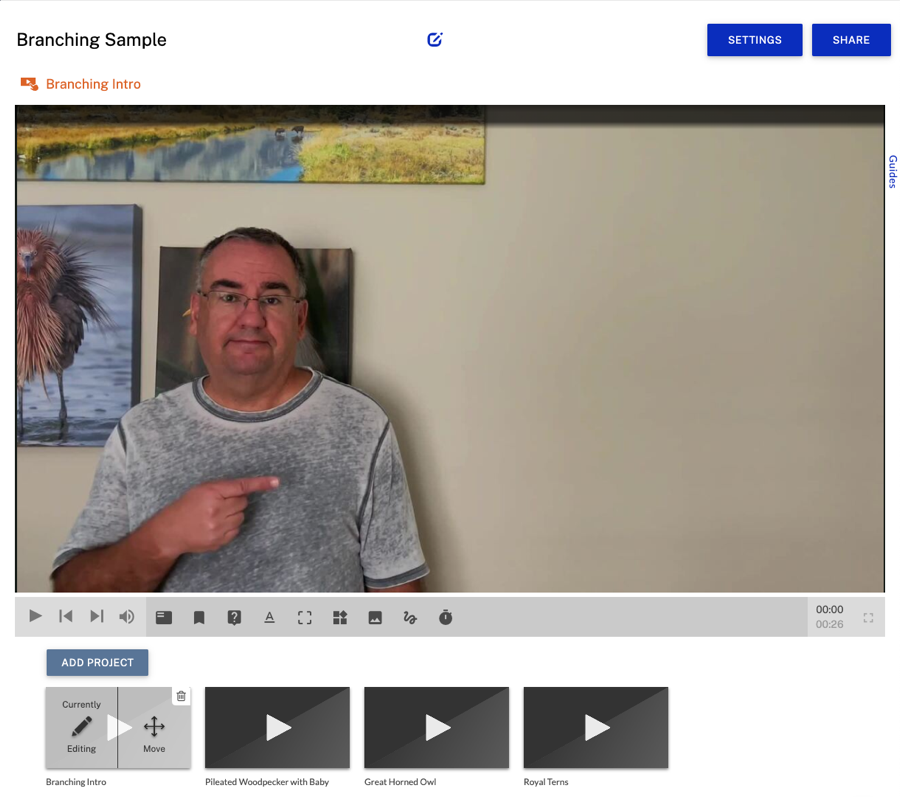Skip to next with the forward button

pos(96,617)
